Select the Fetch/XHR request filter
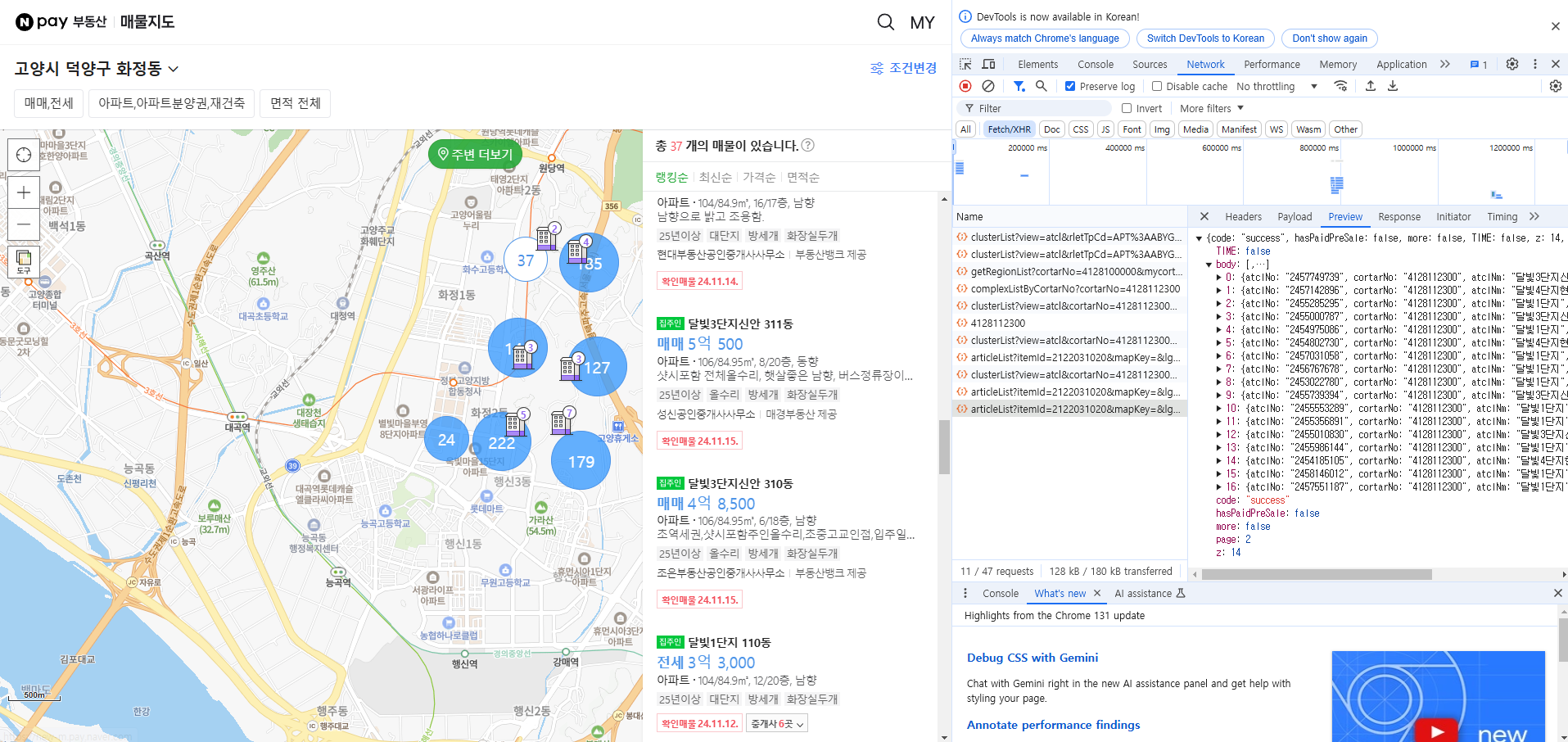Screen dimensions: 1568x742 1009,129
